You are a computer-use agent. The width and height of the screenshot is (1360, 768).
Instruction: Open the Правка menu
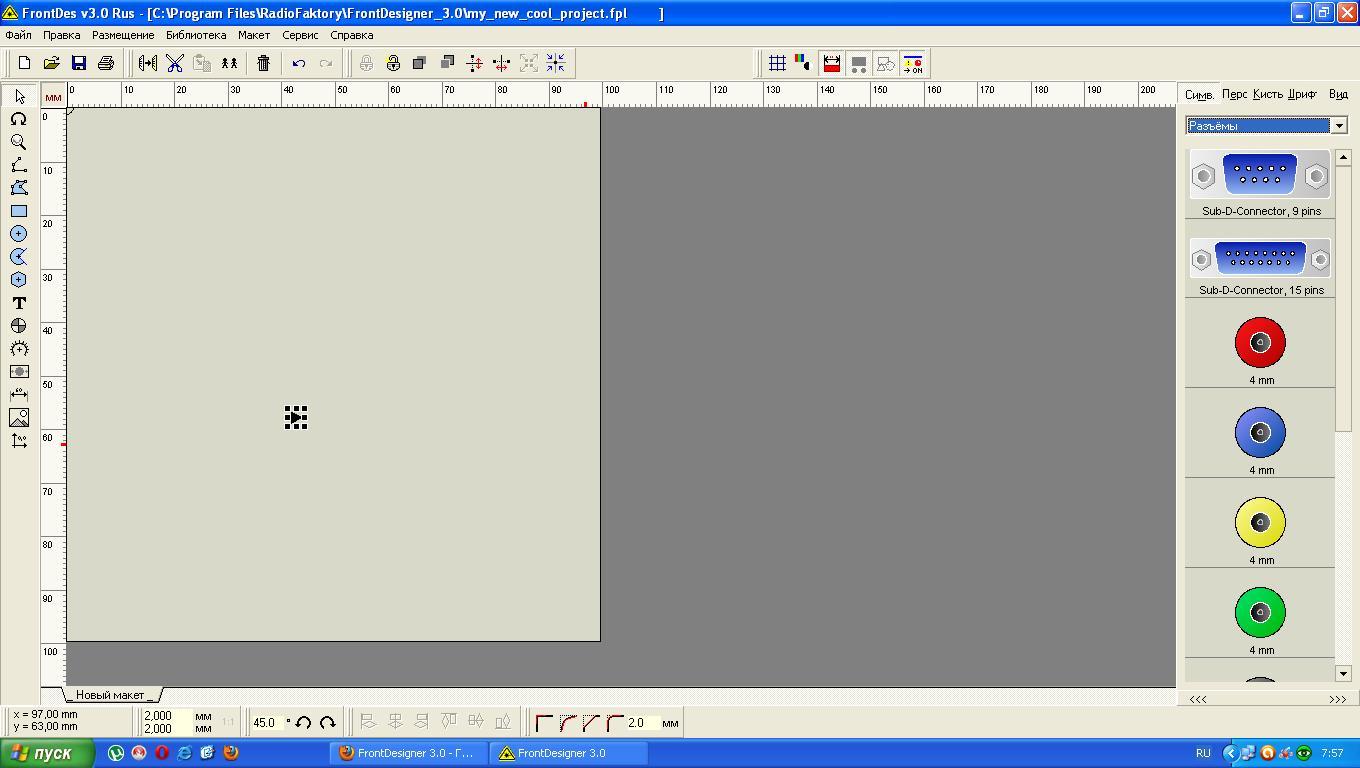pyautogui.click(x=62, y=35)
